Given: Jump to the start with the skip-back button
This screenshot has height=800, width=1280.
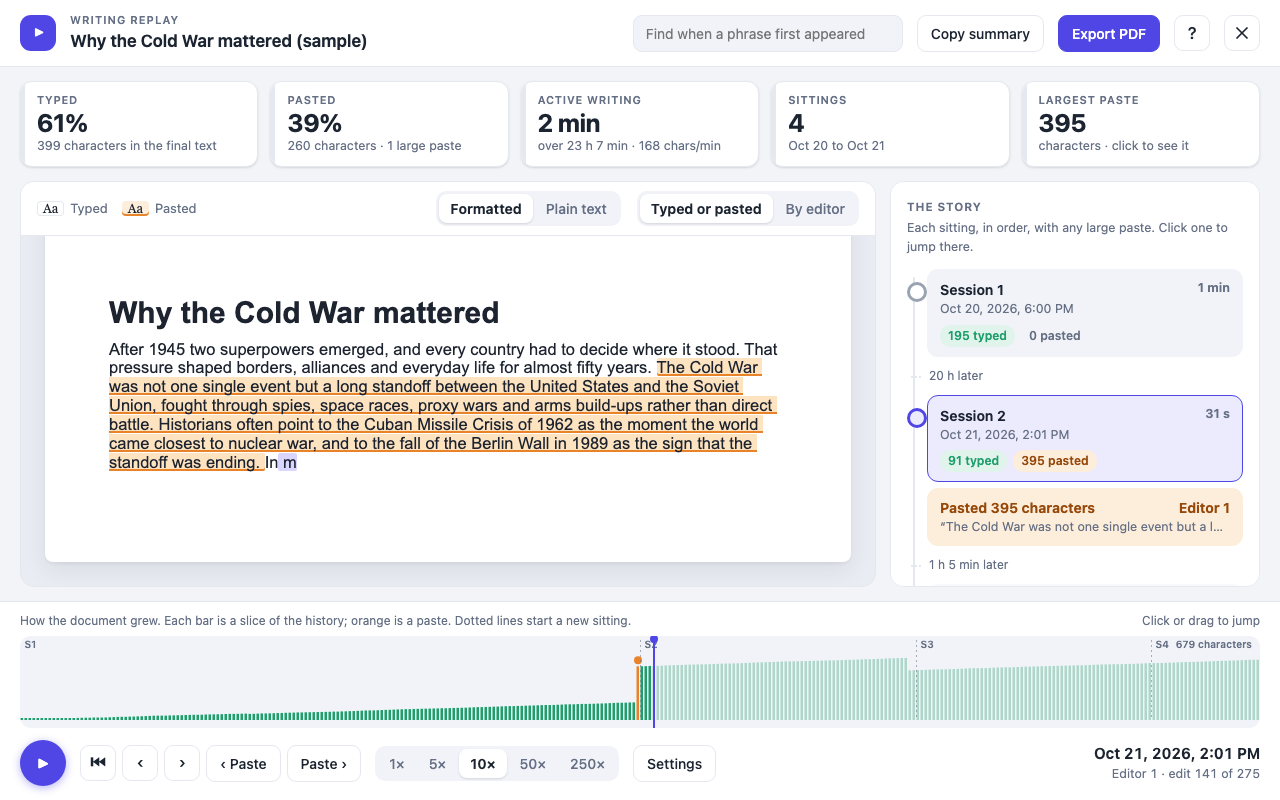Looking at the screenshot, I should (98, 763).
